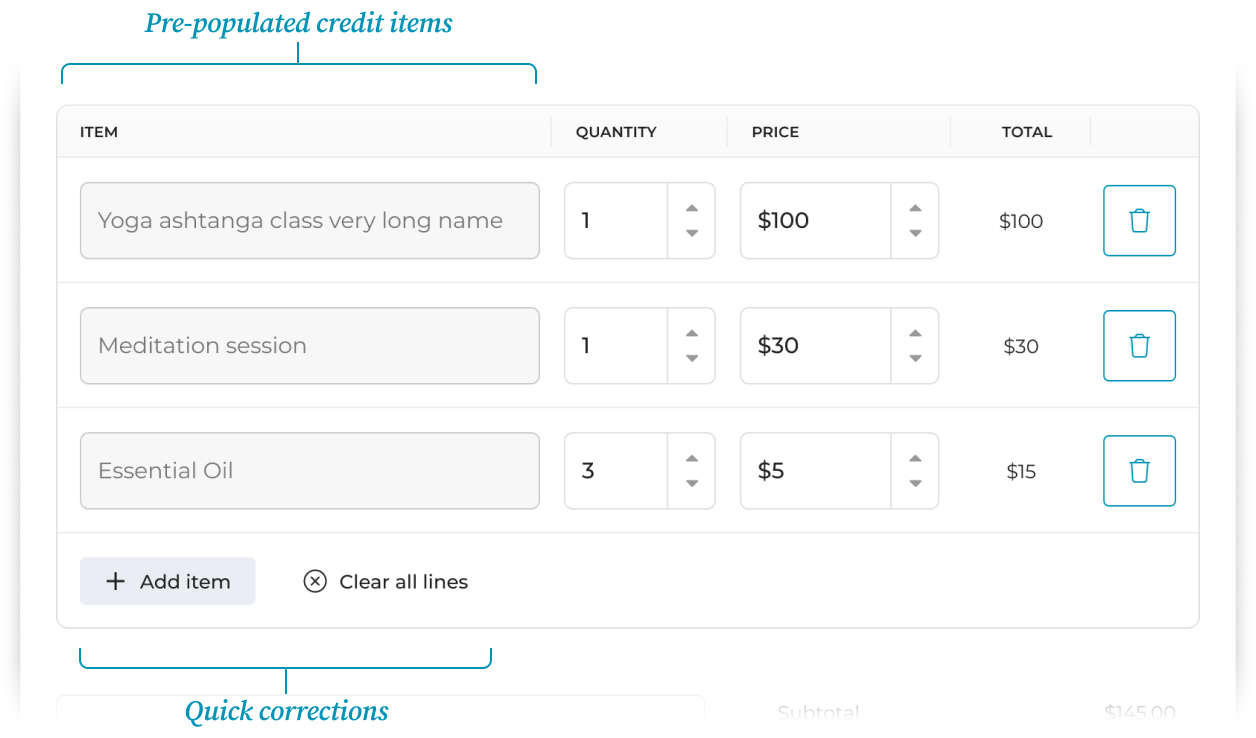Increase the $5 Essential Oil price

915,458
